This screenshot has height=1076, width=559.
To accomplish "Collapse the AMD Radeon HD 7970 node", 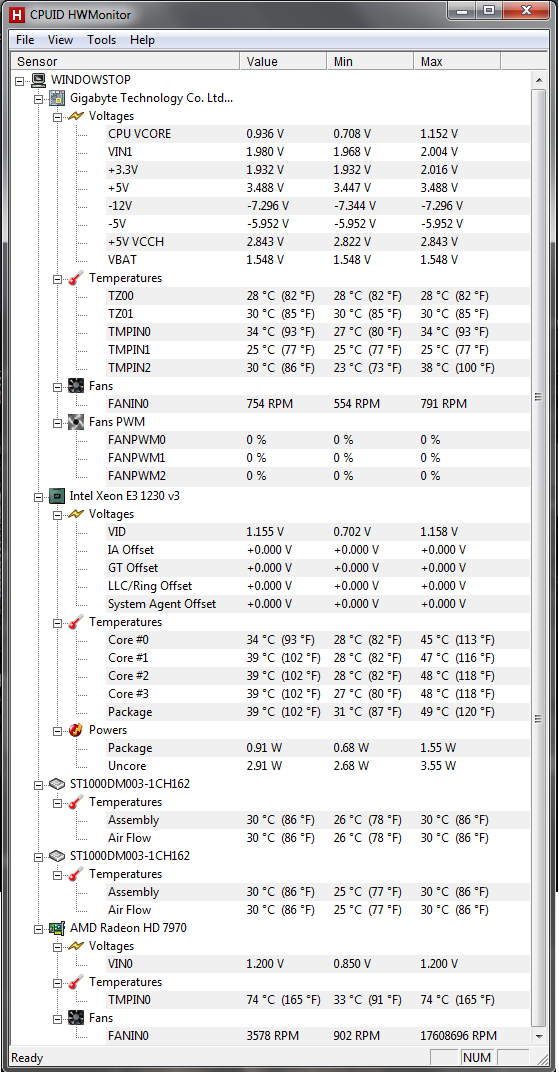I will tap(39, 928).
